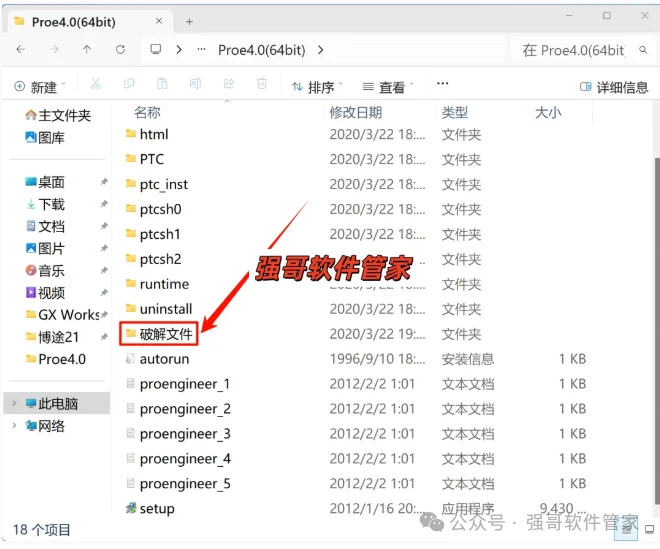Open 视频 in the sidebar
The width and height of the screenshot is (660, 549).
click(45, 293)
